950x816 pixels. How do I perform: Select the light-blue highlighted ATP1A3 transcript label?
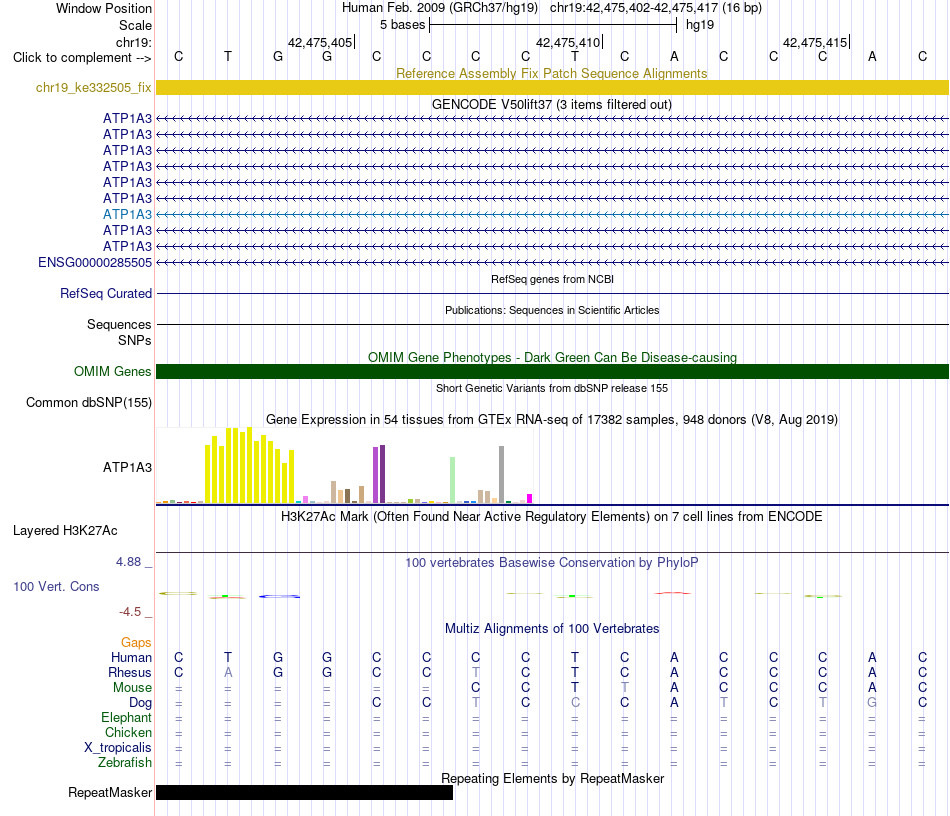click(x=127, y=214)
